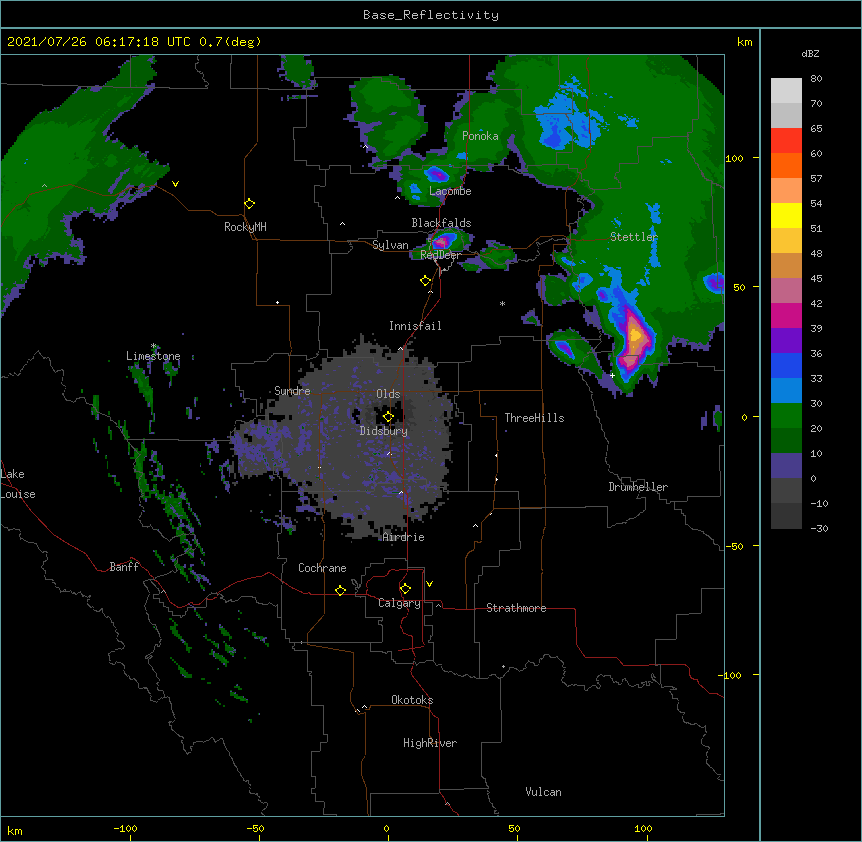Select the Okotoks label

coord(412,700)
